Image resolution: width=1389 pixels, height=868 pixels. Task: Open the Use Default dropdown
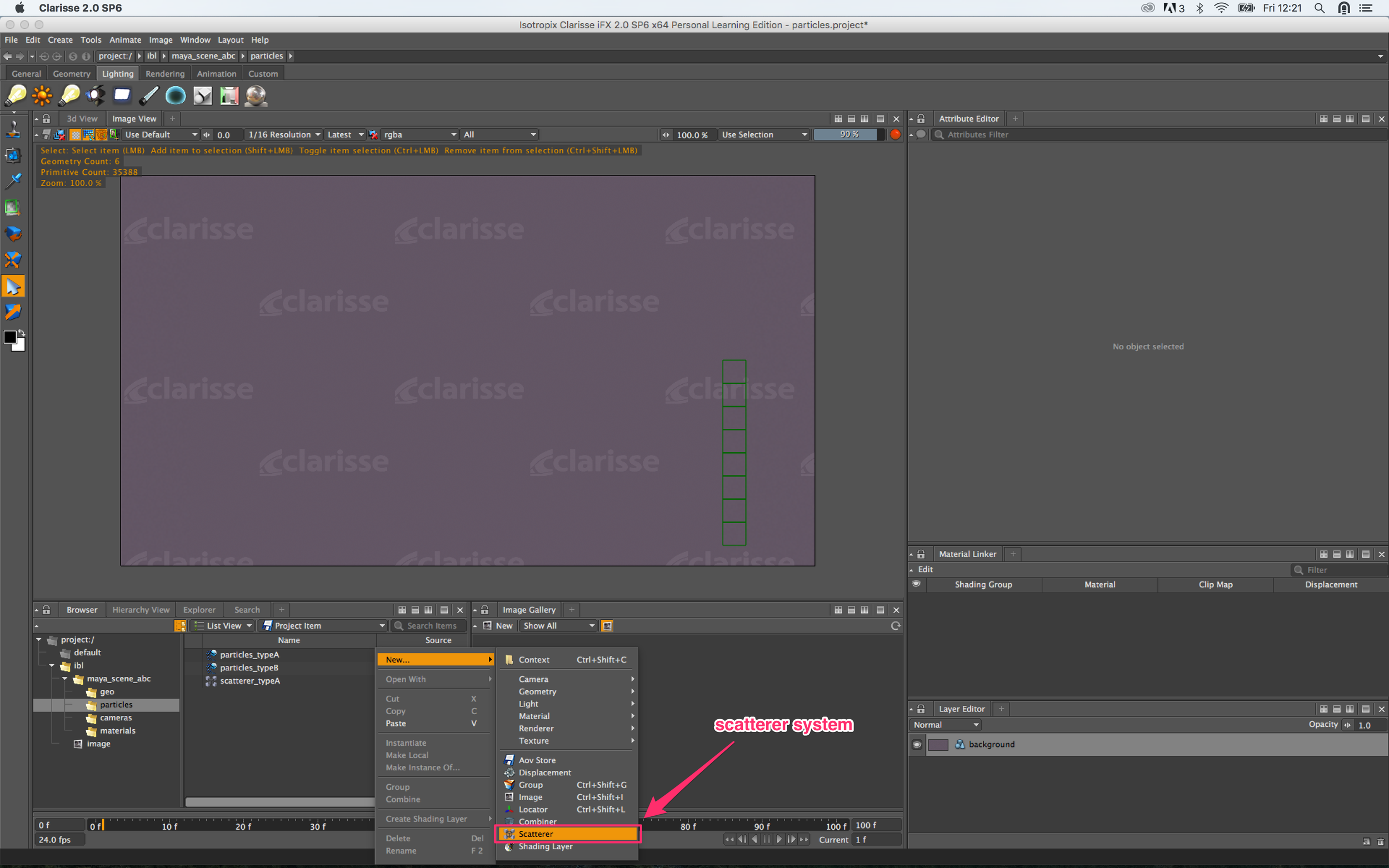point(161,134)
